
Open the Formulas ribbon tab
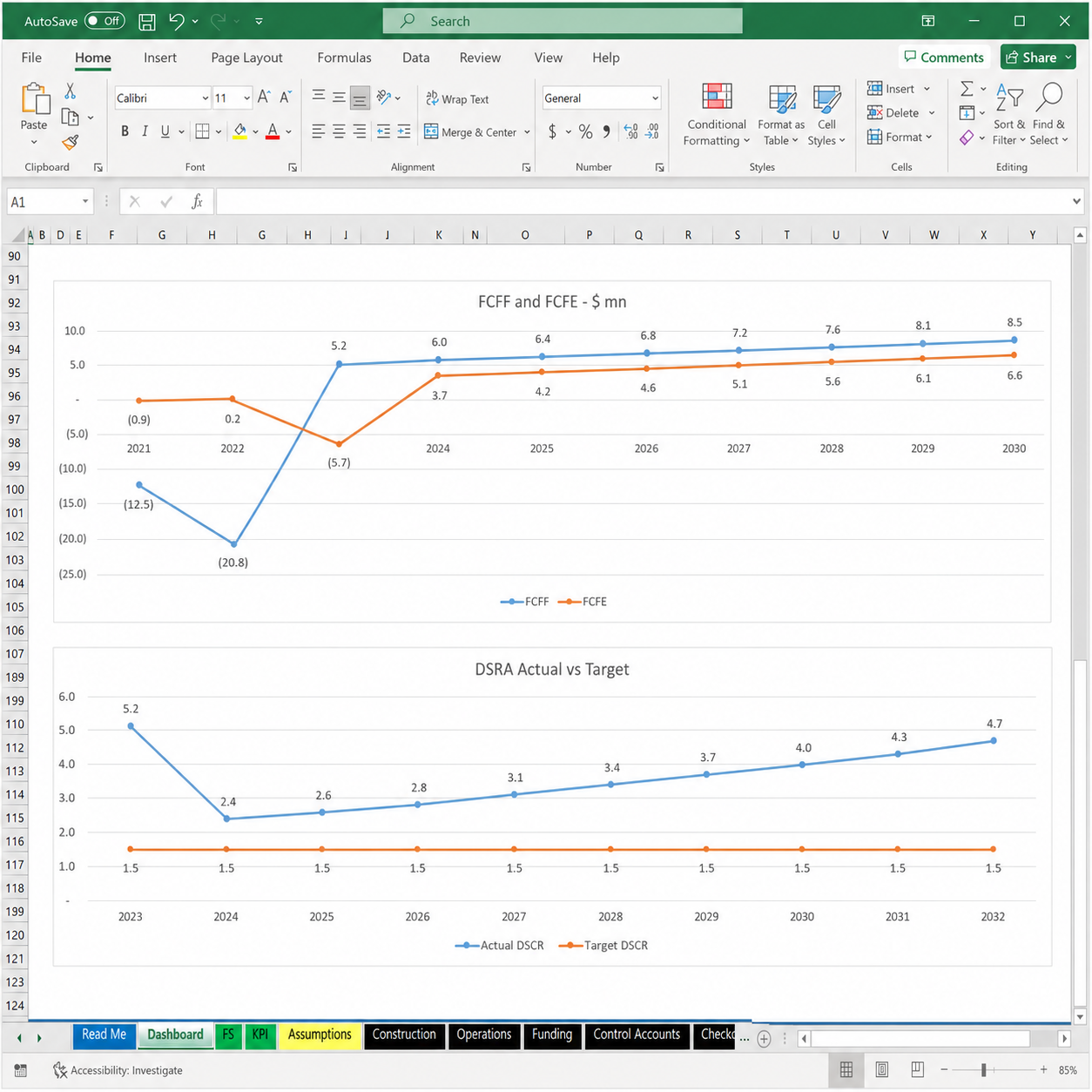click(x=344, y=57)
